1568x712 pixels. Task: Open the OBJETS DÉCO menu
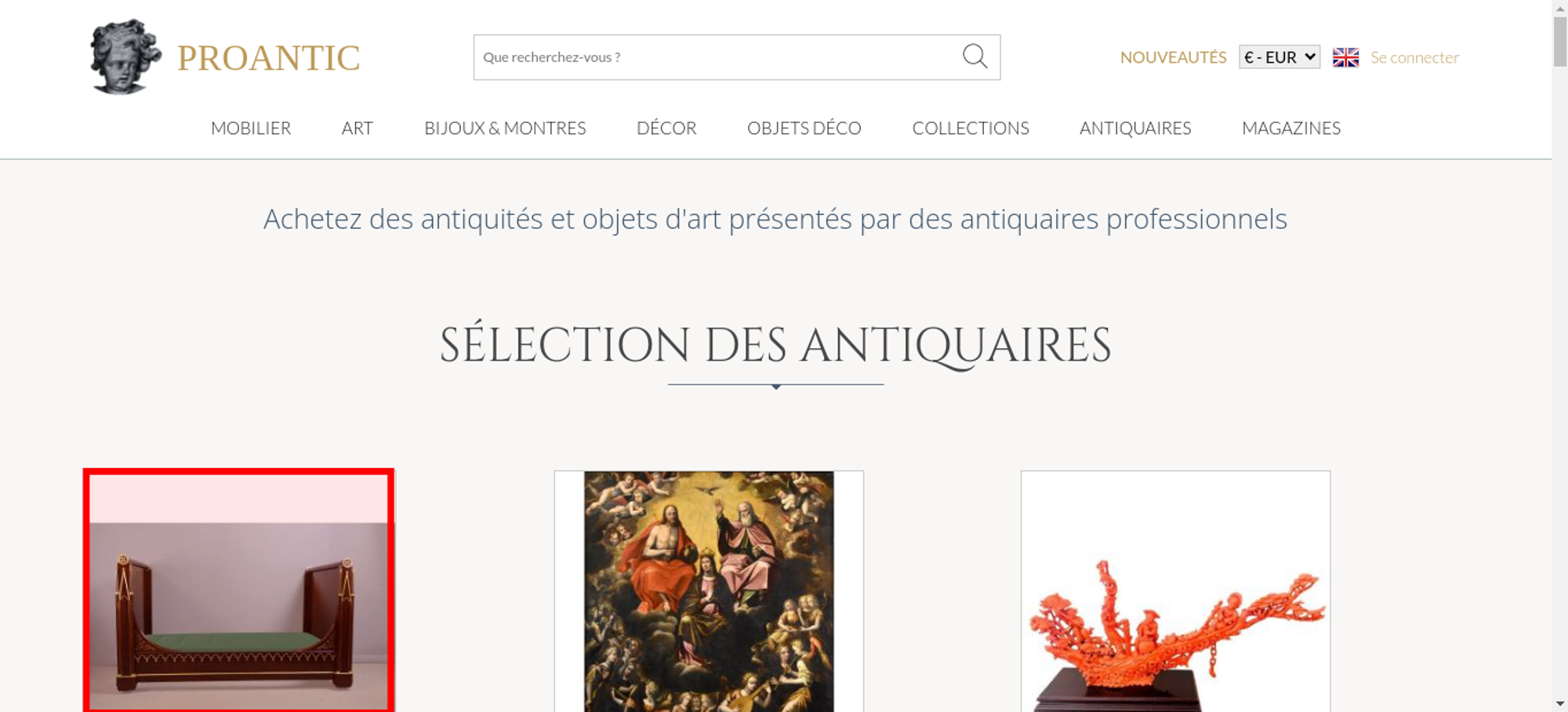coord(804,128)
